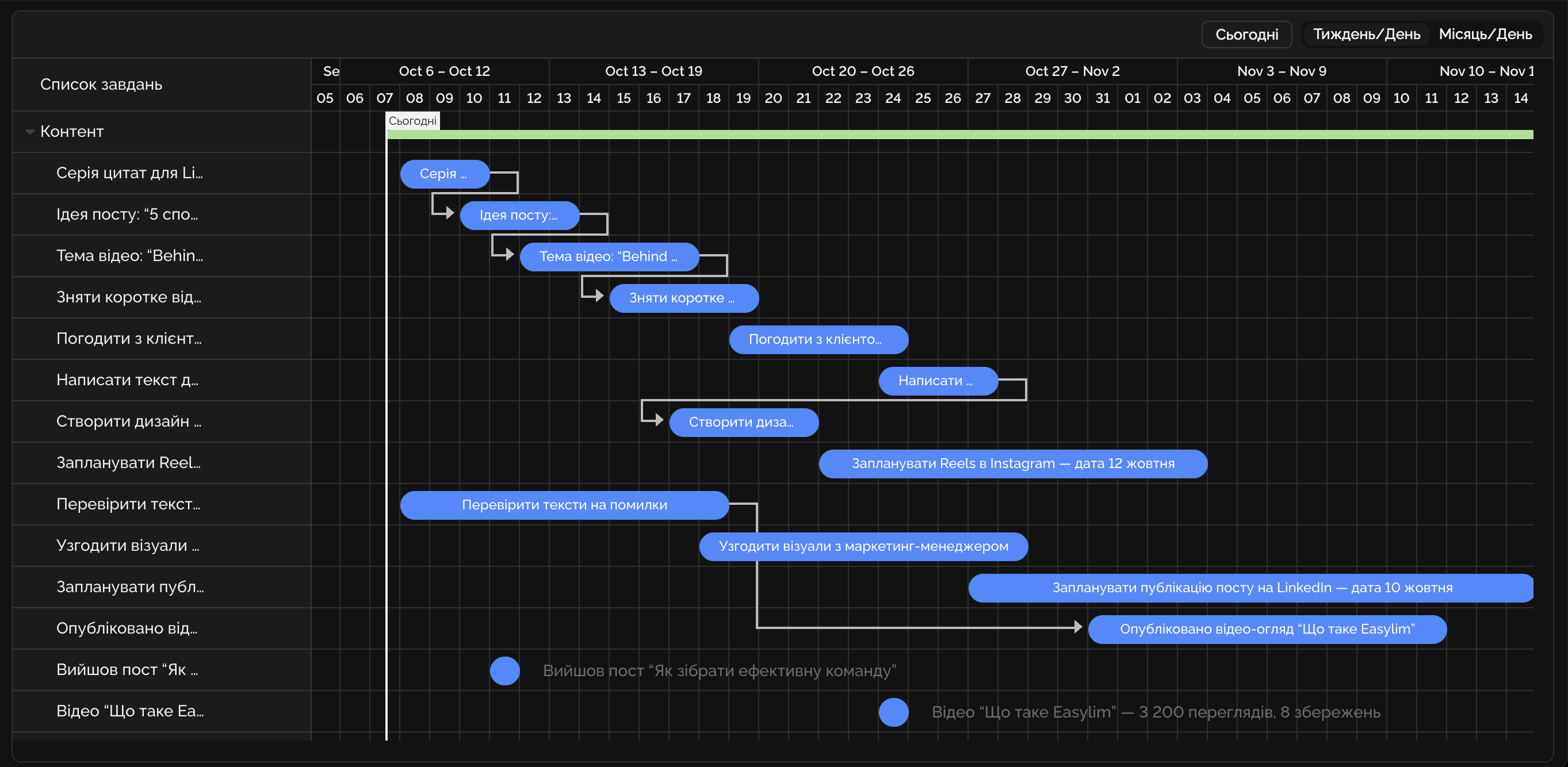The width and height of the screenshot is (1568, 767).
Task: Click Узгодити візуали з маркетинг-менеджером bar
Action: click(863, 546)
